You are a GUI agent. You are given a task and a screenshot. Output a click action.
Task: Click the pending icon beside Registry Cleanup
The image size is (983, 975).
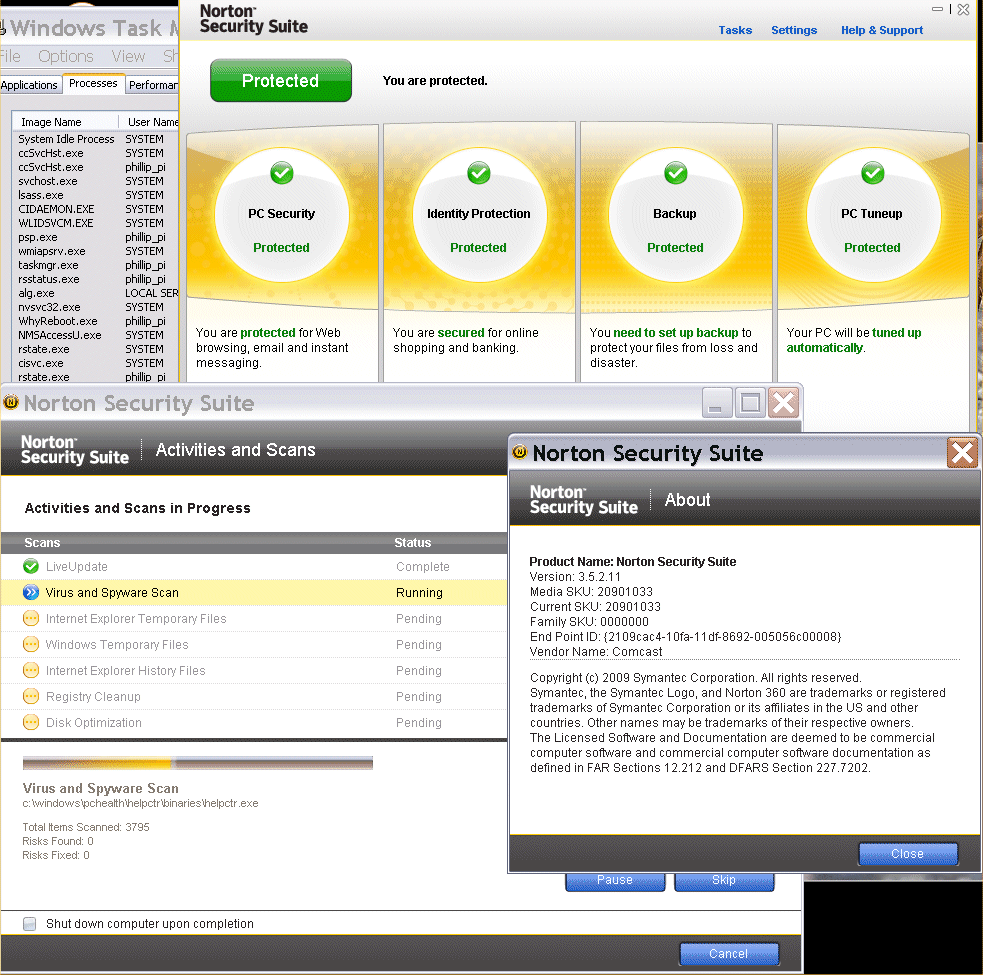(x=31, y=697)
